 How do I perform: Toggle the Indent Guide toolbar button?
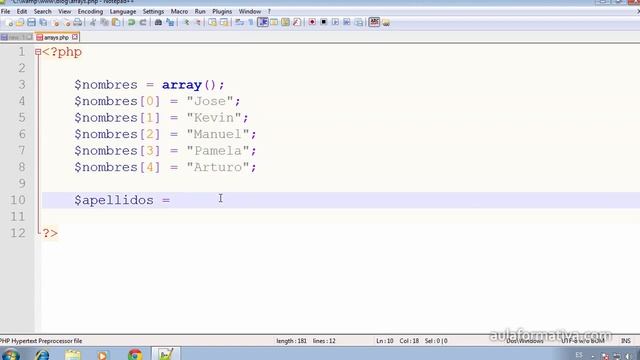coord(262,22)
